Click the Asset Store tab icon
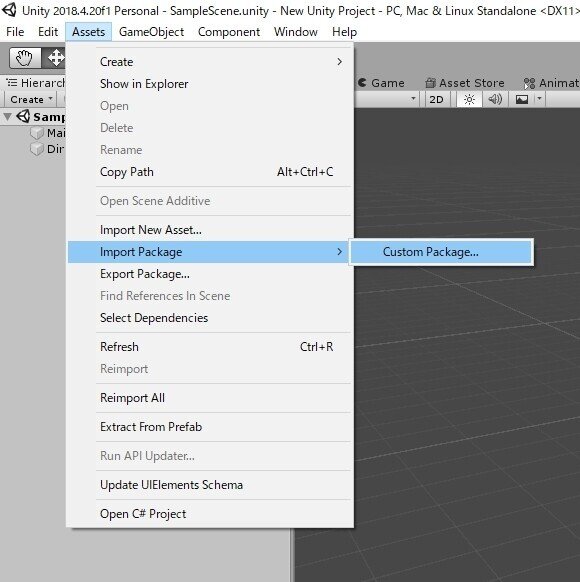This screenshot has width=580, height=582. click(430, 83)
